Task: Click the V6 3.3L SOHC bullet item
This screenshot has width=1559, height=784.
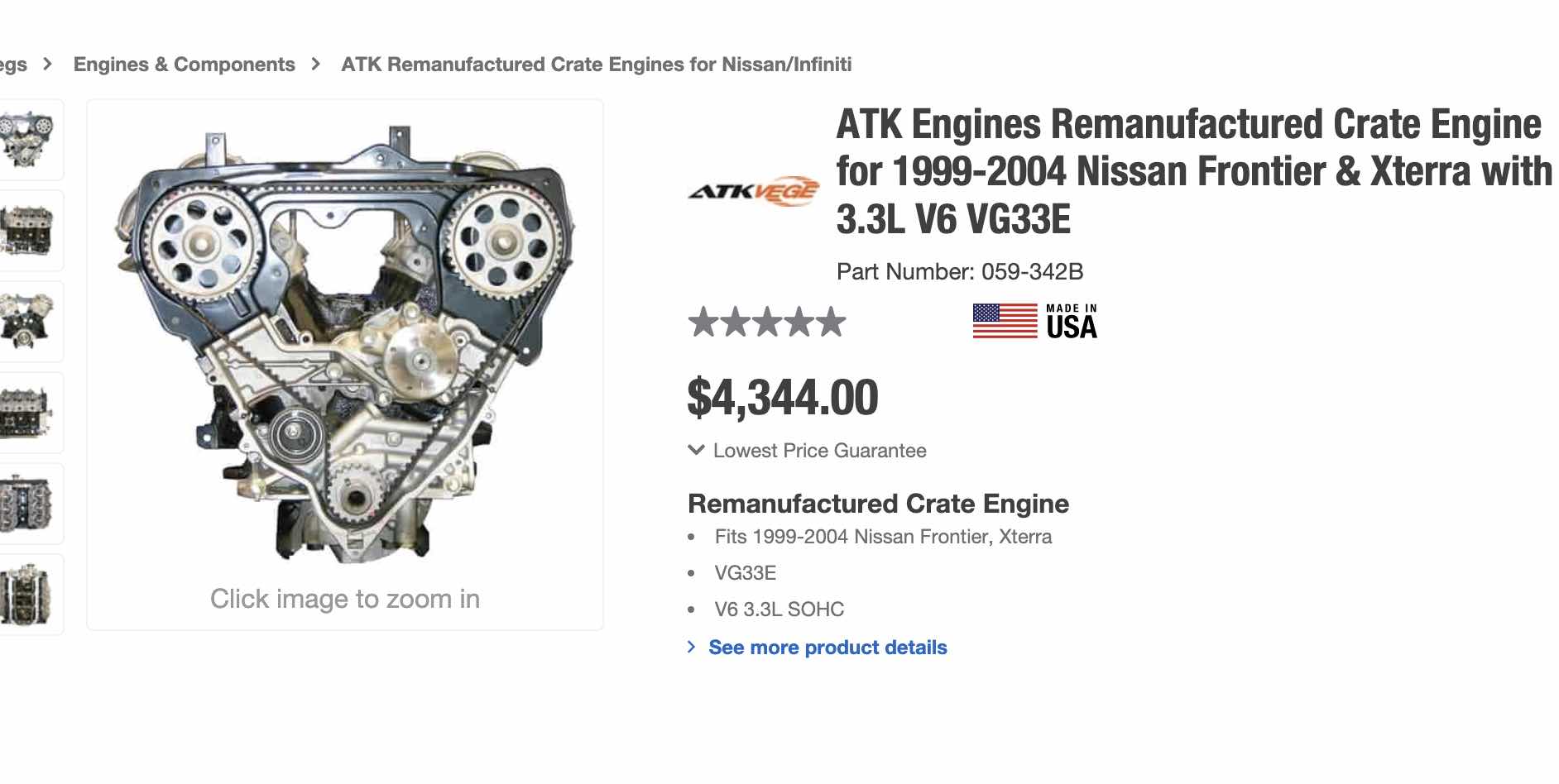Action: coord(779,610)
